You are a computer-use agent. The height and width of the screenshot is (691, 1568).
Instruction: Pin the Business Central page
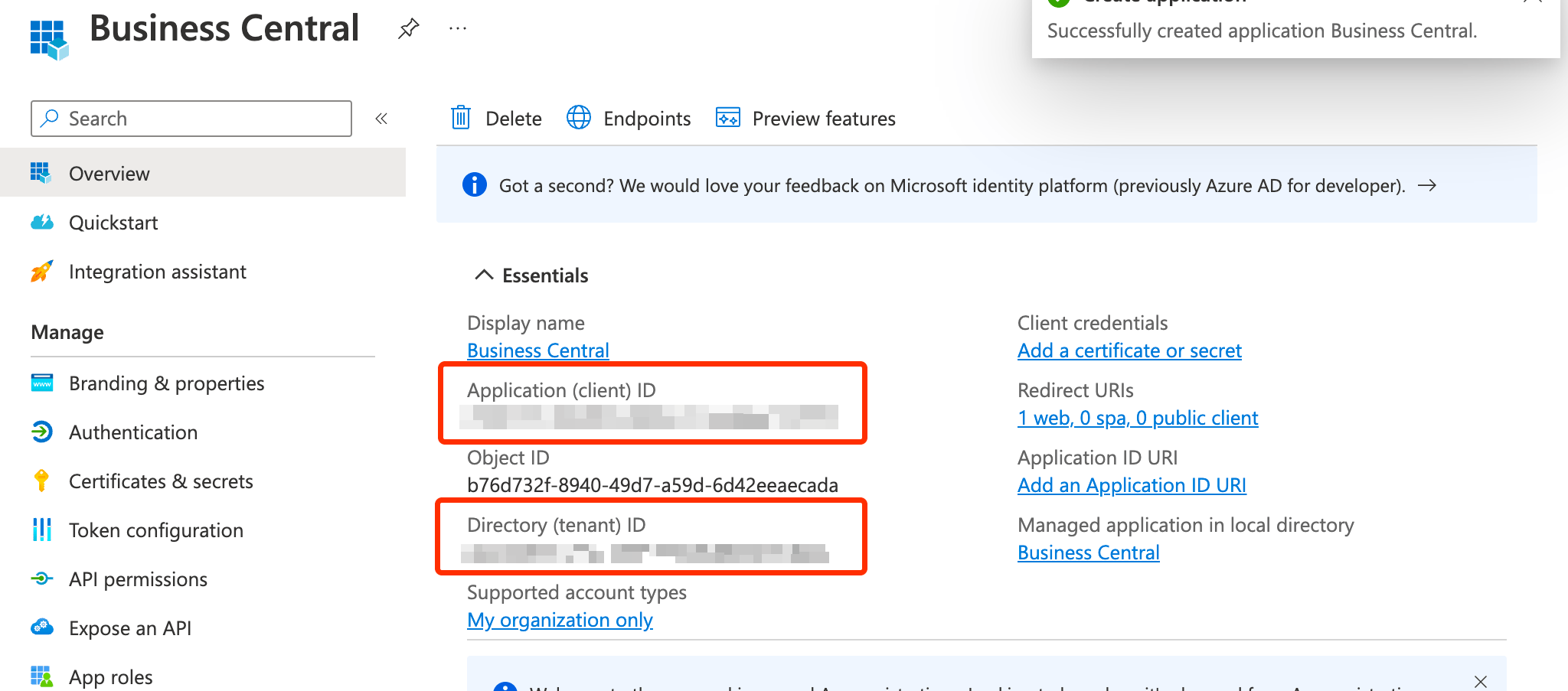[x=409, y=29]
